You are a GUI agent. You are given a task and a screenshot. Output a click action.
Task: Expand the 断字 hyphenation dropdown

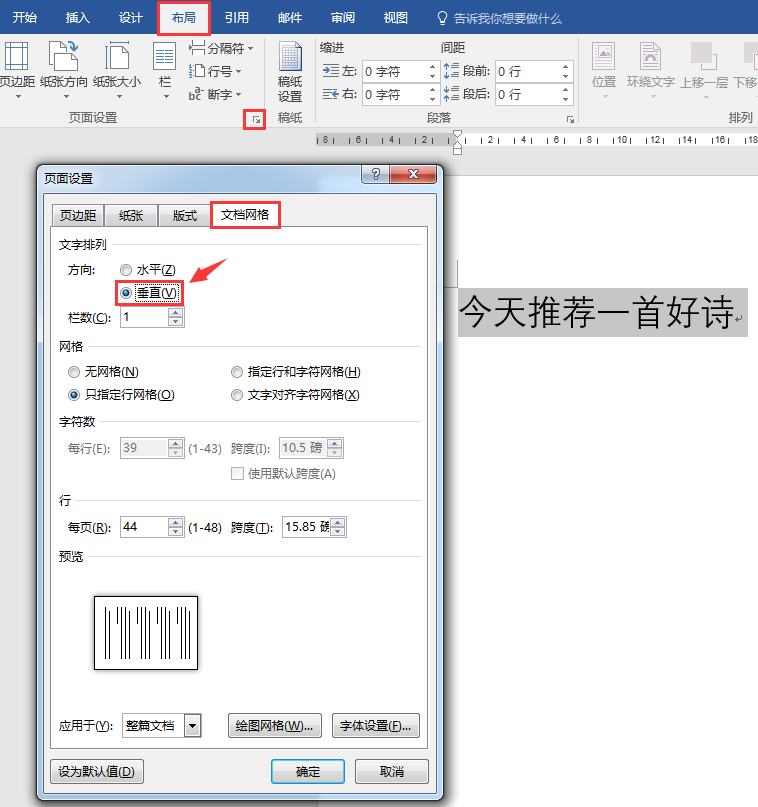tap(215, 95)
